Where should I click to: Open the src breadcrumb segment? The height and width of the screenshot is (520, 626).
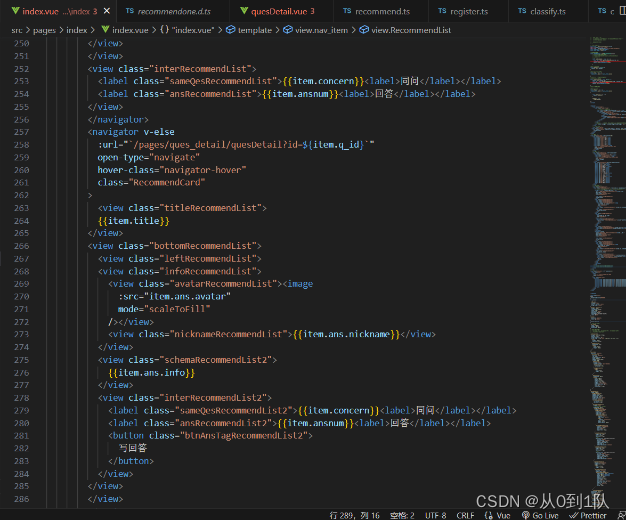click(x=17, y=30)
